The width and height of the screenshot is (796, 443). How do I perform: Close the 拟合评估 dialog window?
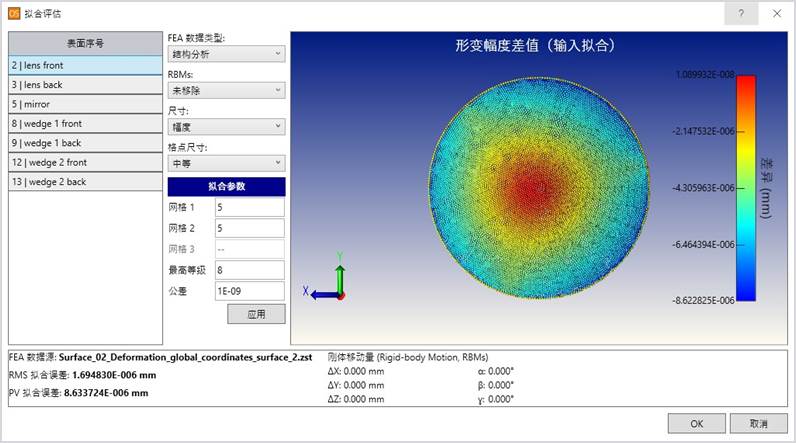click(x=777, y=13)
